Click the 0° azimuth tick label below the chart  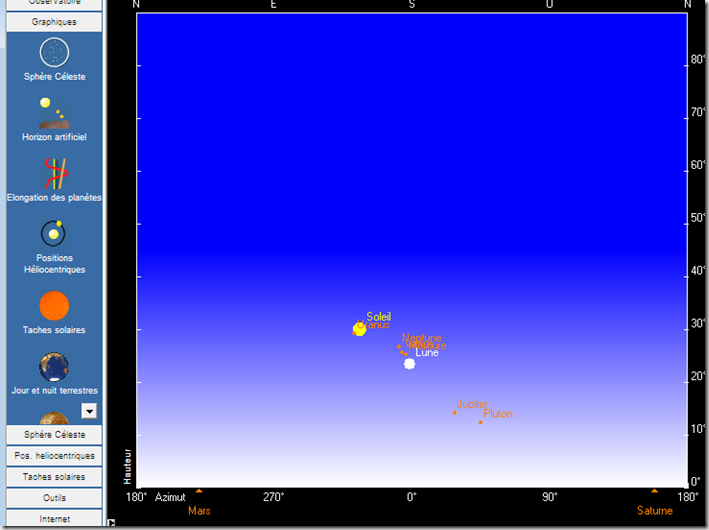pyautogui.click(x=411, y=497)
